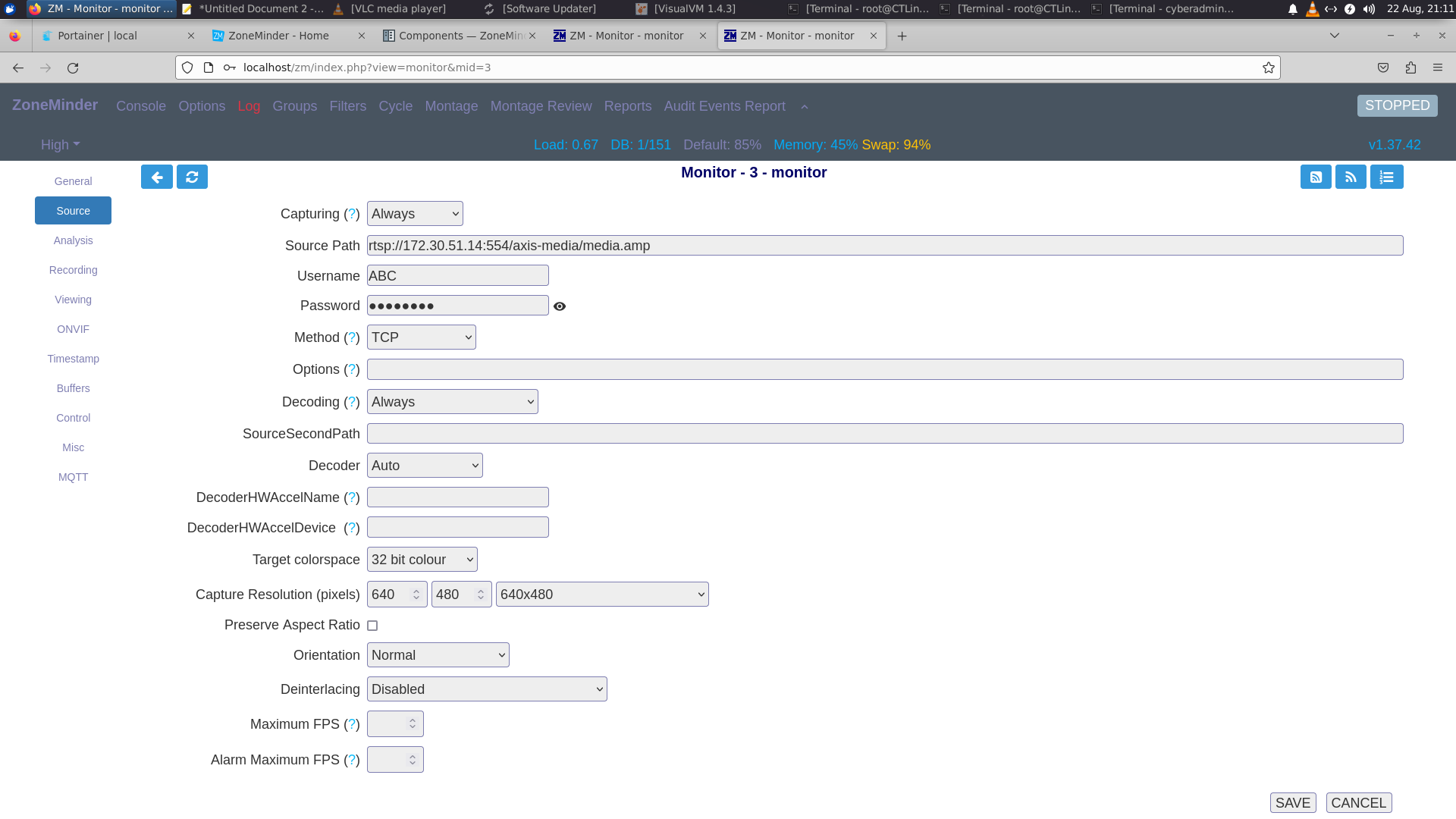Click the Capturing help question mark
This screenshot has width=1456, height=819.
tap(352, 214)
